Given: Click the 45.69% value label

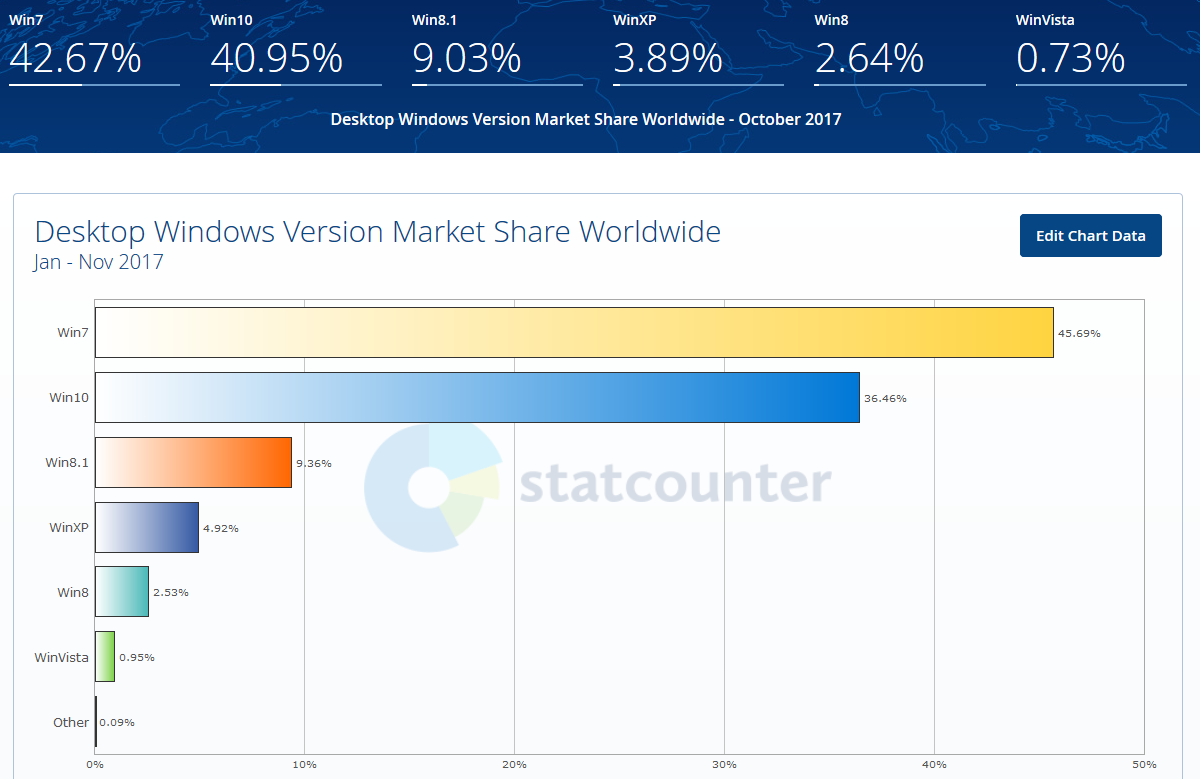Looking at the screenshot, I should click(x=1079, y=333).
